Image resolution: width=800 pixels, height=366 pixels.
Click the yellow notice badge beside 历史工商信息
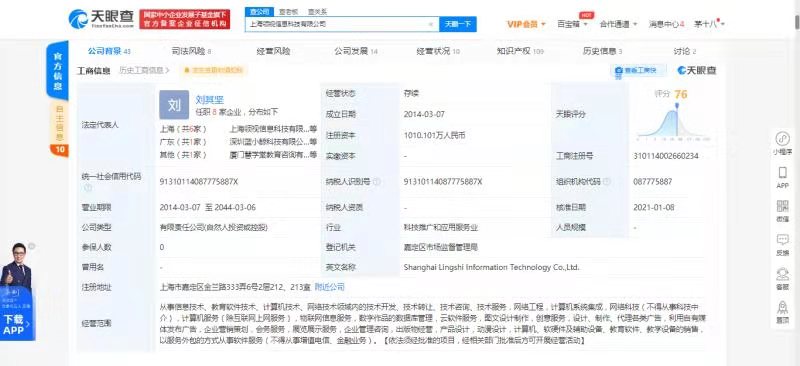click(x=213, y=70)
